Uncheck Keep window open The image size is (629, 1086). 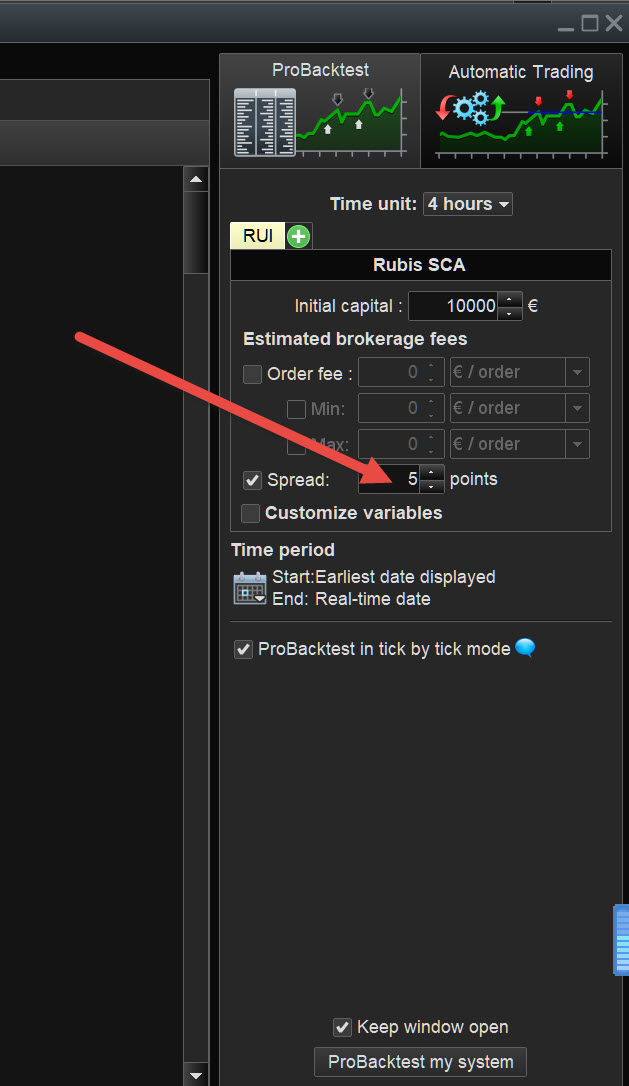pos(342,1027)
